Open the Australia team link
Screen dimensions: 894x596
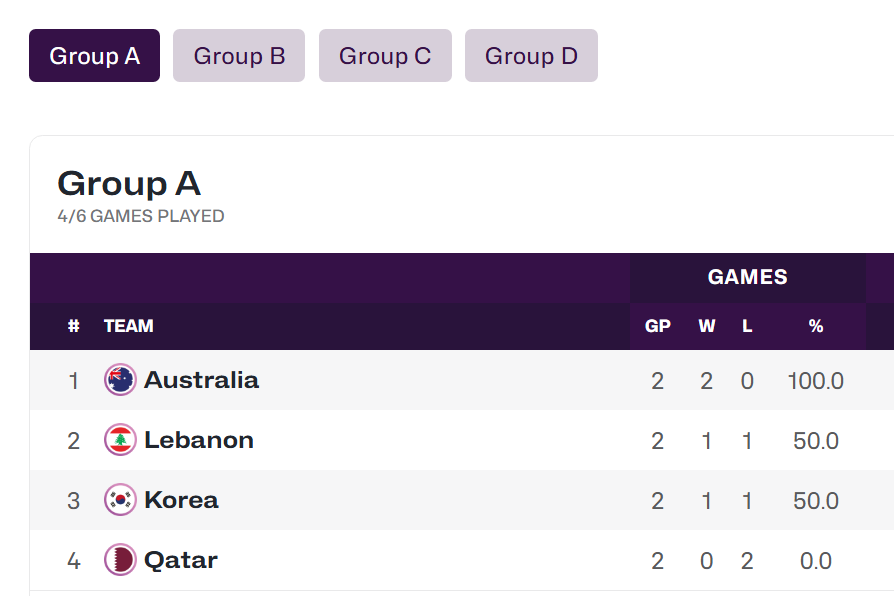pos(201,380)
